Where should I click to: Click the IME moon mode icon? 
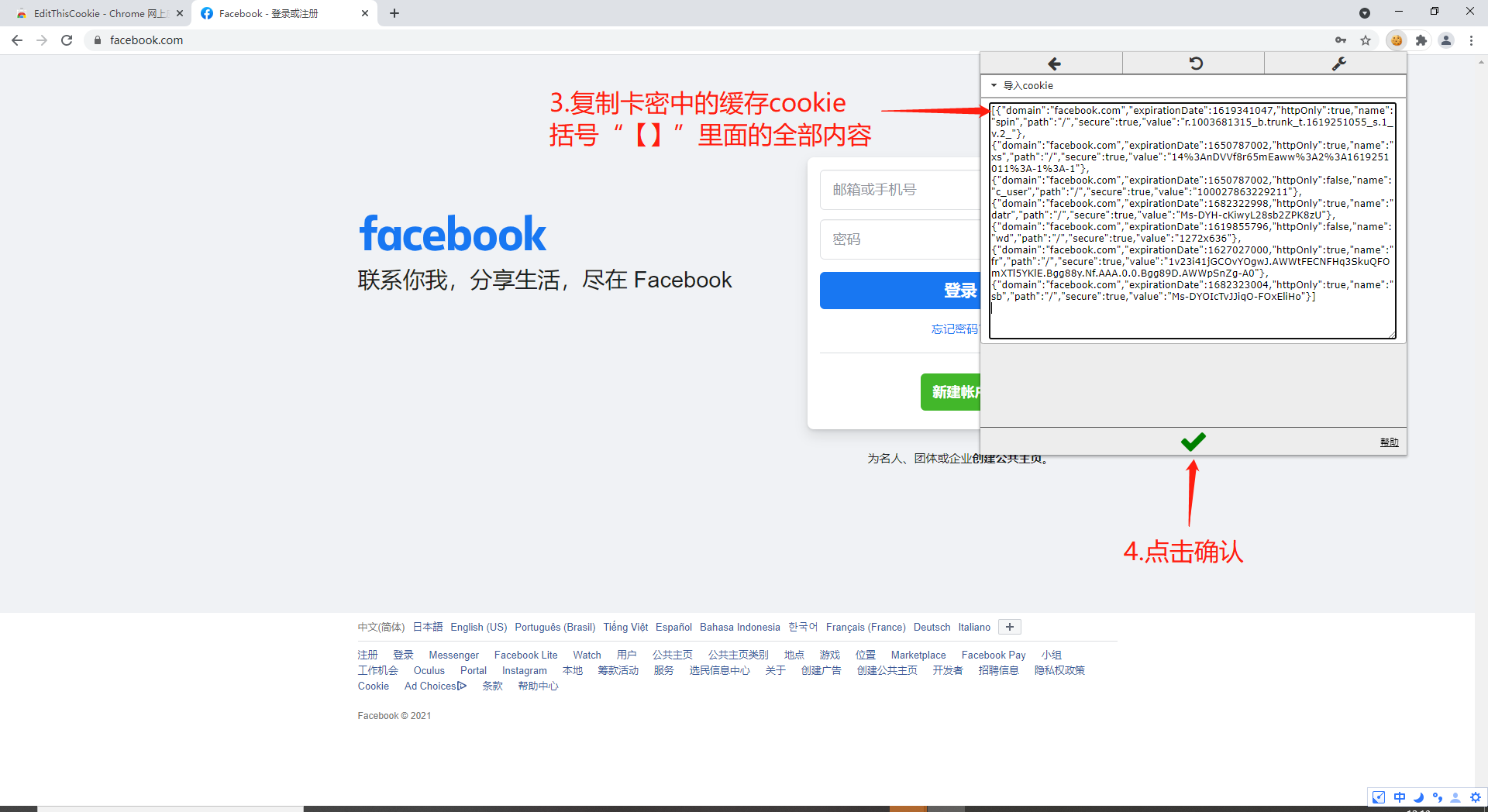point(1418,797)
